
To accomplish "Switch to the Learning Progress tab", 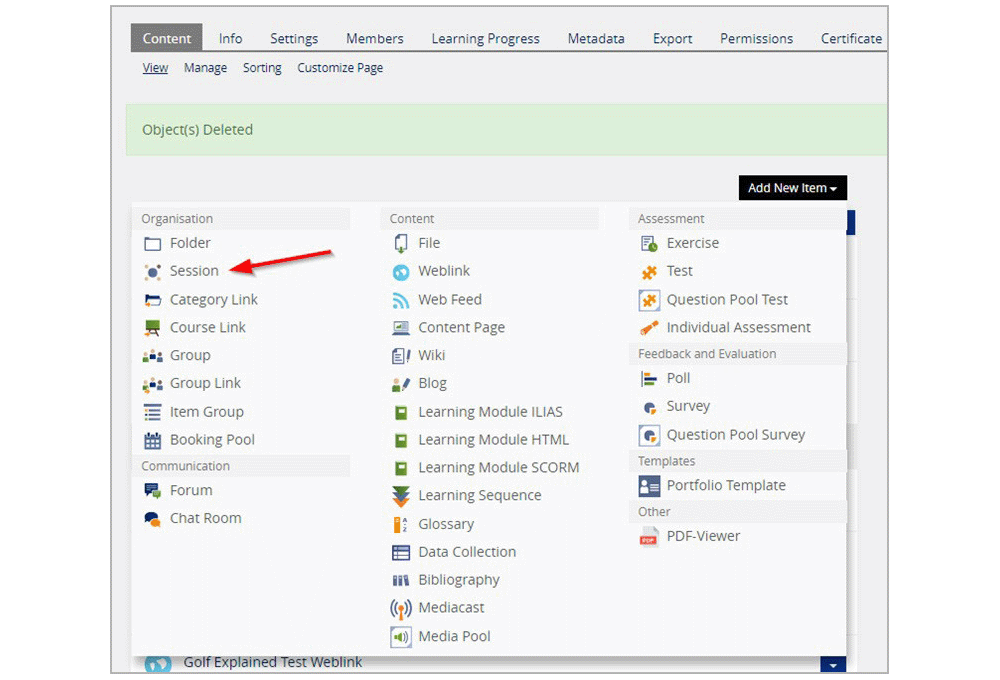I will click(485, 39).
